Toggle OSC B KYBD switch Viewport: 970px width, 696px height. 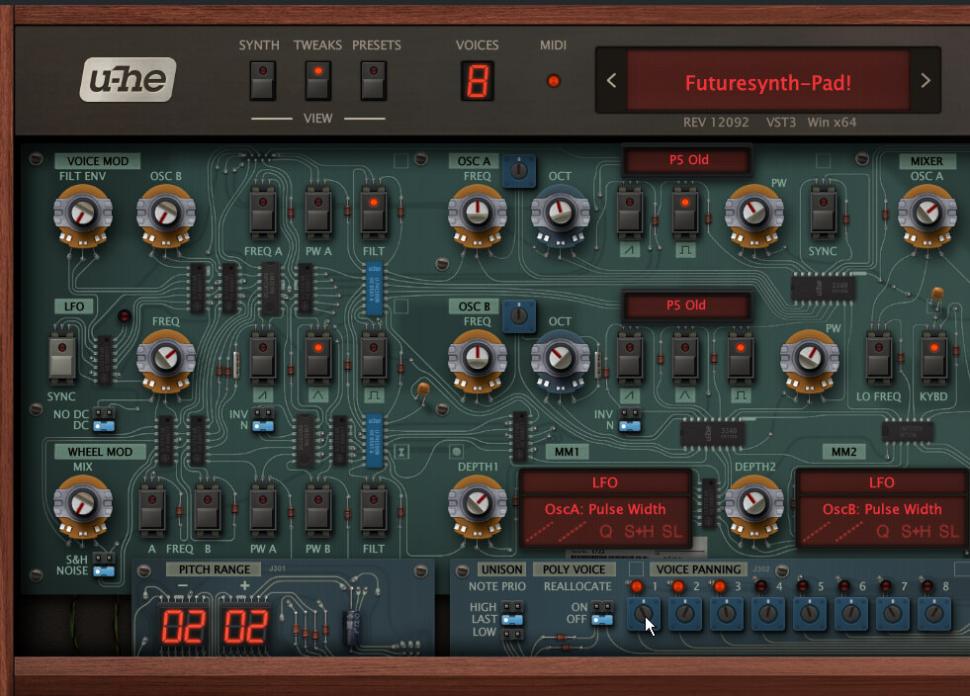click(934, 359)
